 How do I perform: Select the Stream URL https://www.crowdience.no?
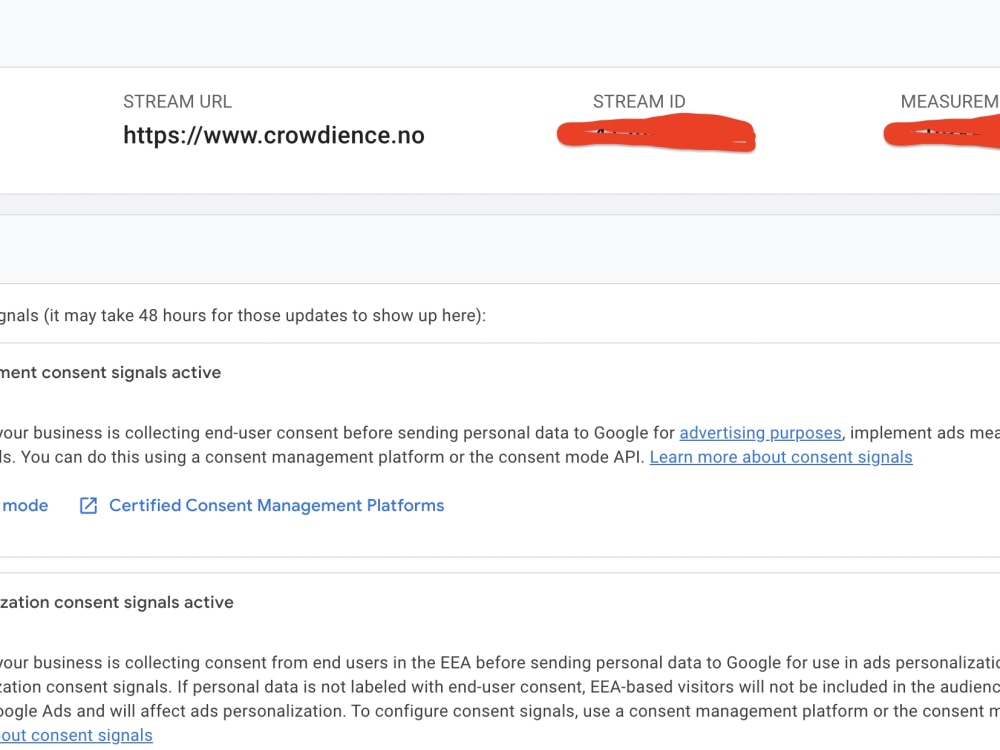tap(273, 135)
